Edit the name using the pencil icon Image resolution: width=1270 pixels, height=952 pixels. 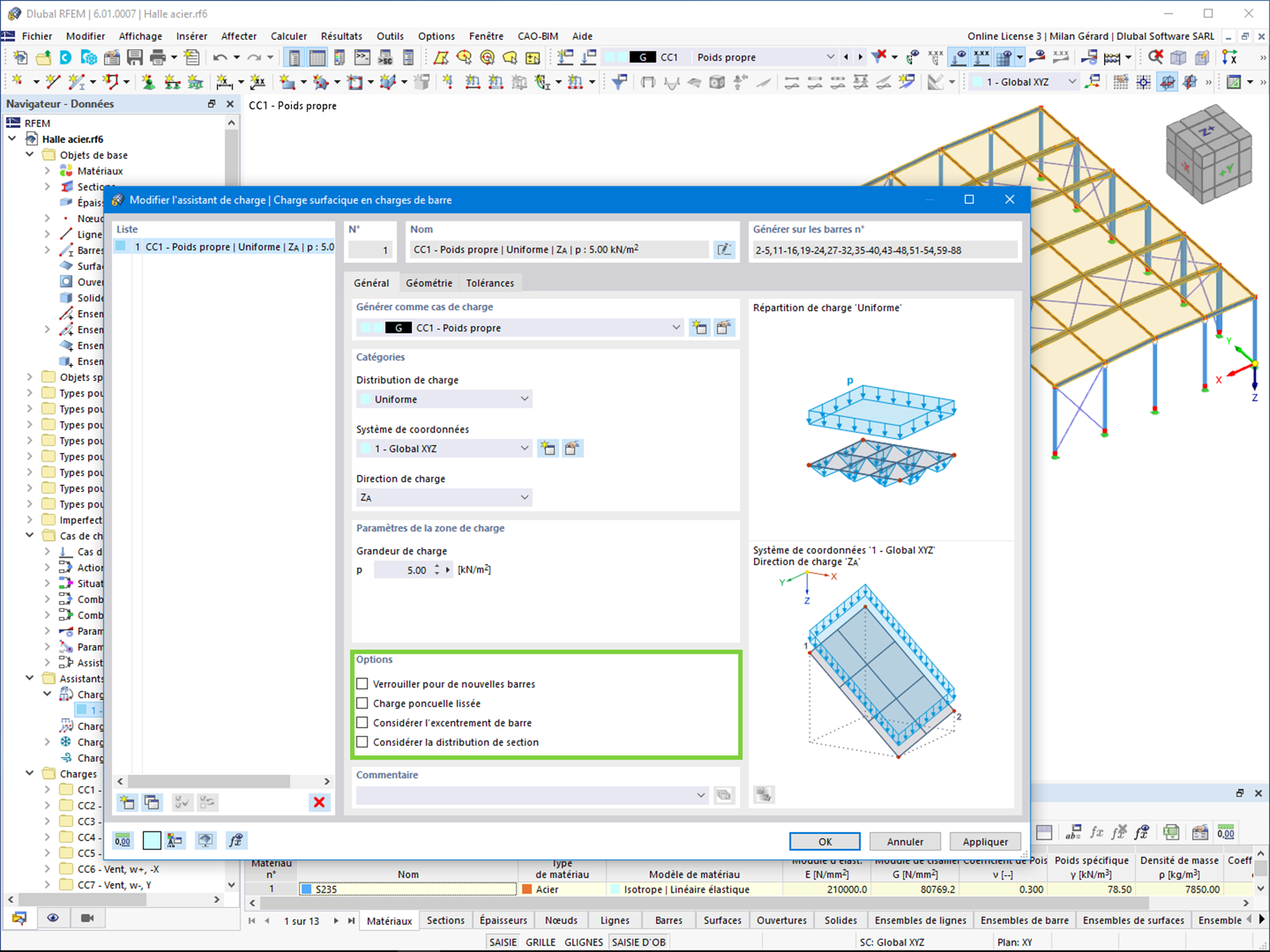(725, 249)
